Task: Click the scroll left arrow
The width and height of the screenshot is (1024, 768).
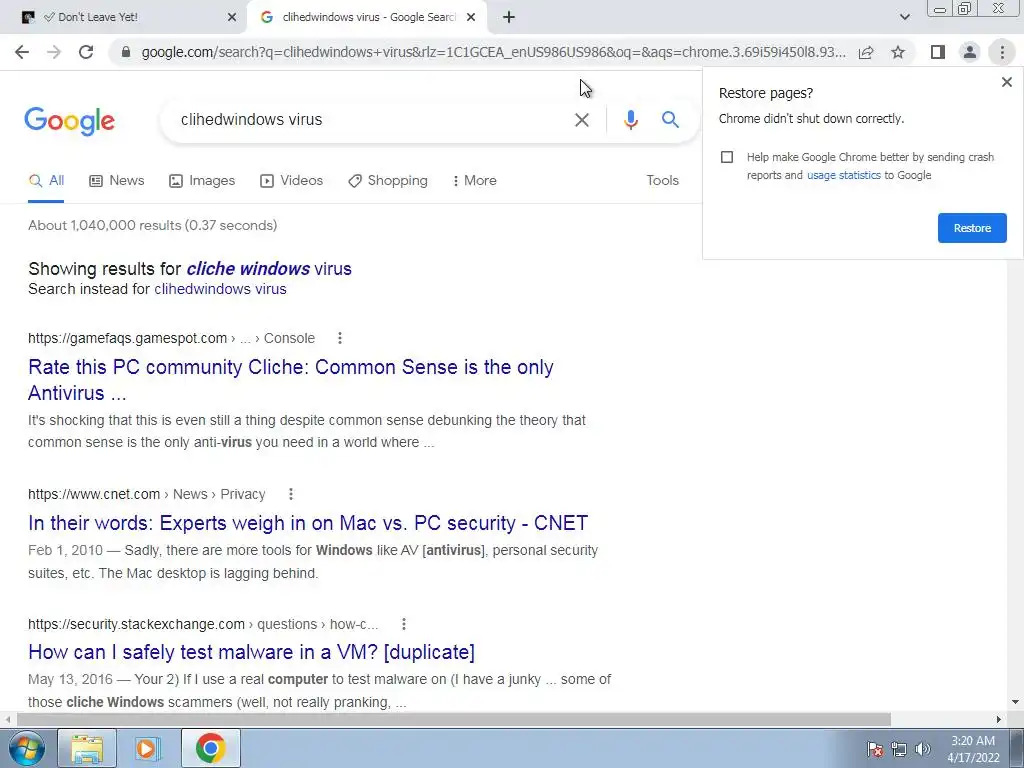Action: pyautogui.click(x=7, y=720)
